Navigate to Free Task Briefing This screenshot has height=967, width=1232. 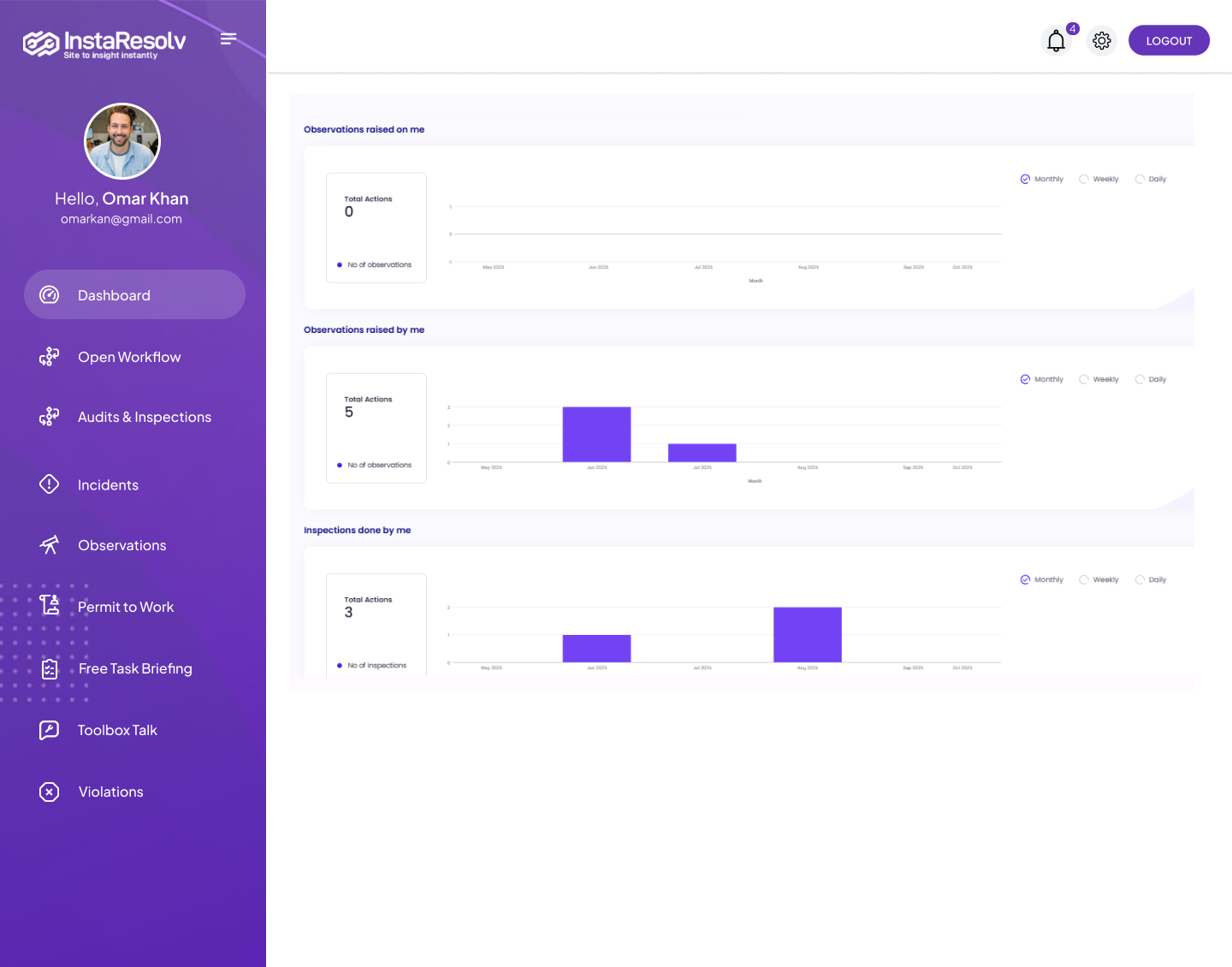pos(135,669)
